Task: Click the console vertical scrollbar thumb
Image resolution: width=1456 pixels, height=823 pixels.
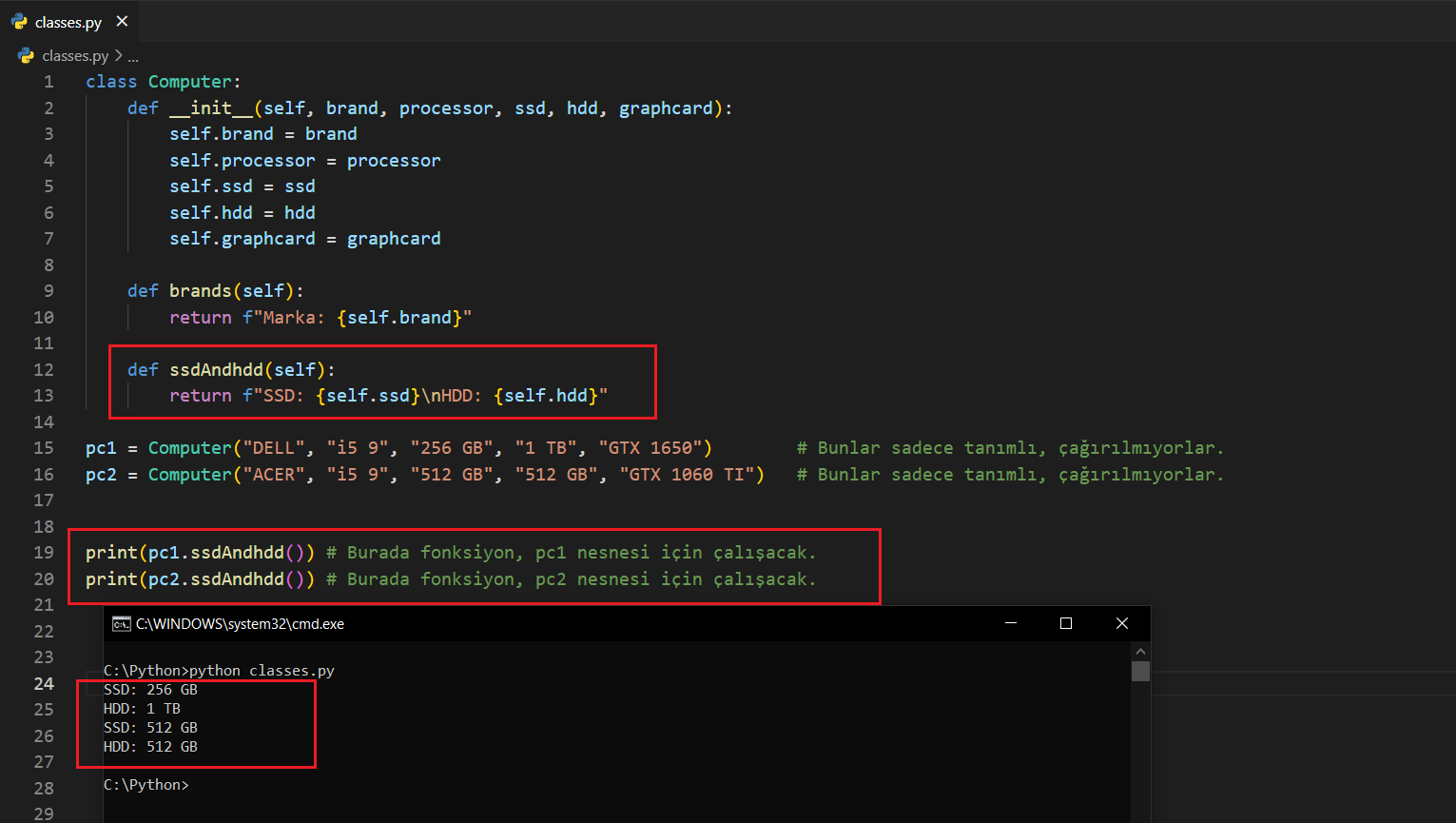Action: pyautogui.click(x=1140, y=672)
